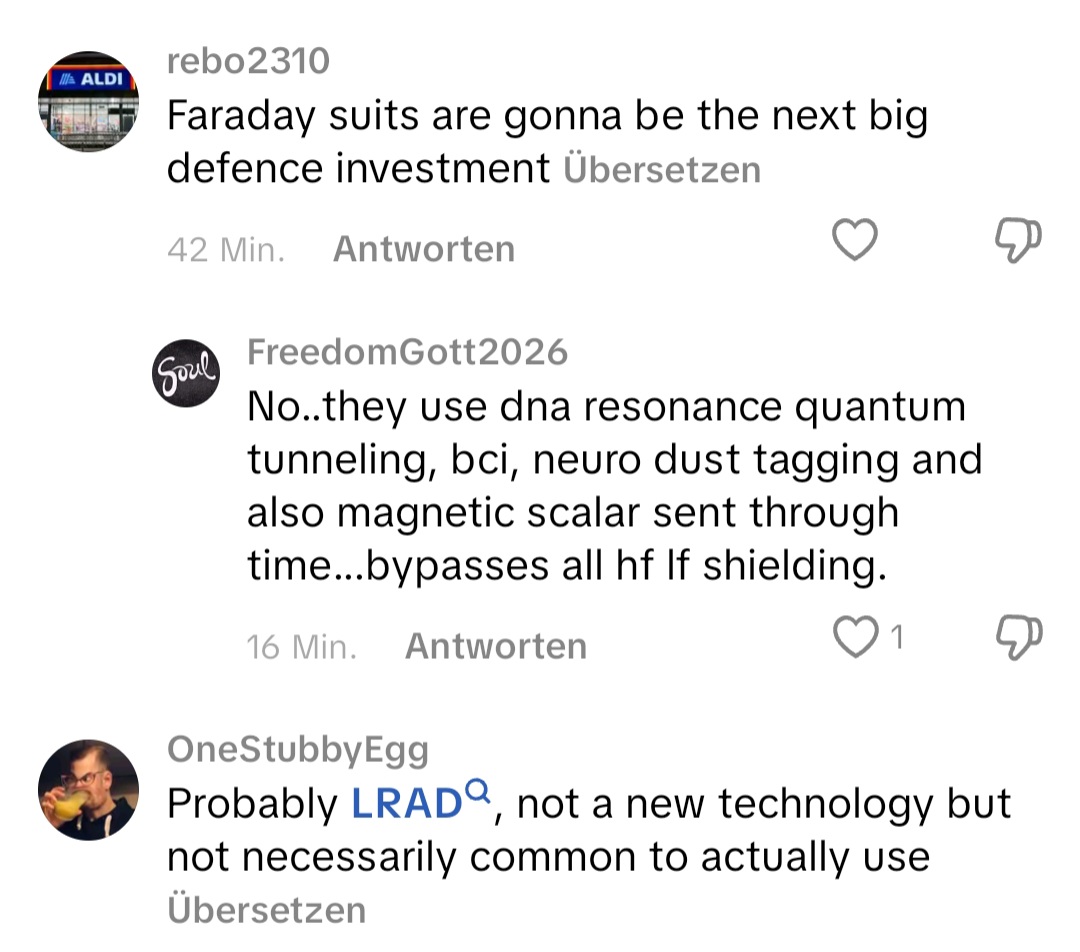Tap the like count on FreedomGott2026's reply

click(x=897, y=637)
